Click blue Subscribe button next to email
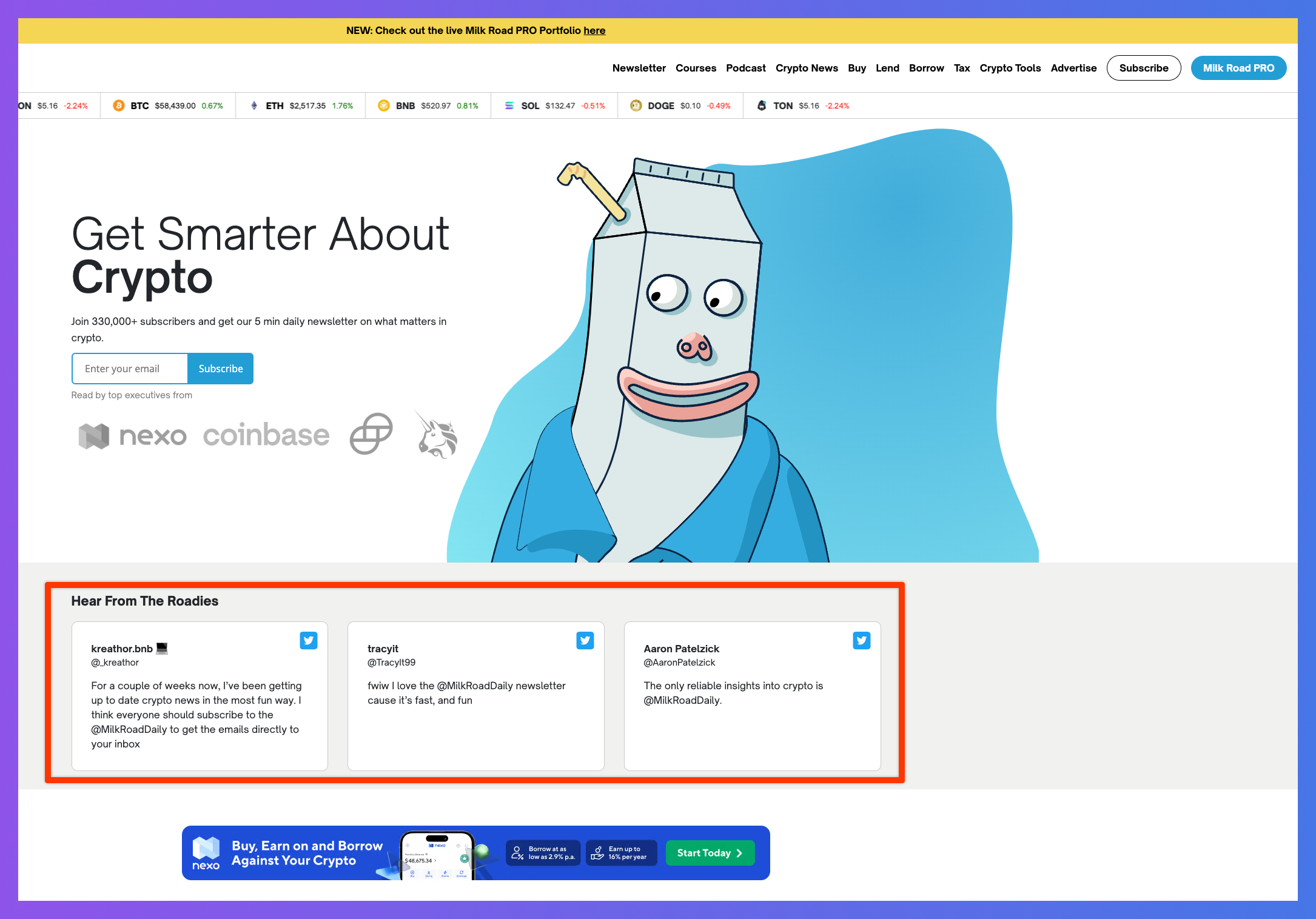Viewport: 1316px width, 919px height. coord(220,369)
